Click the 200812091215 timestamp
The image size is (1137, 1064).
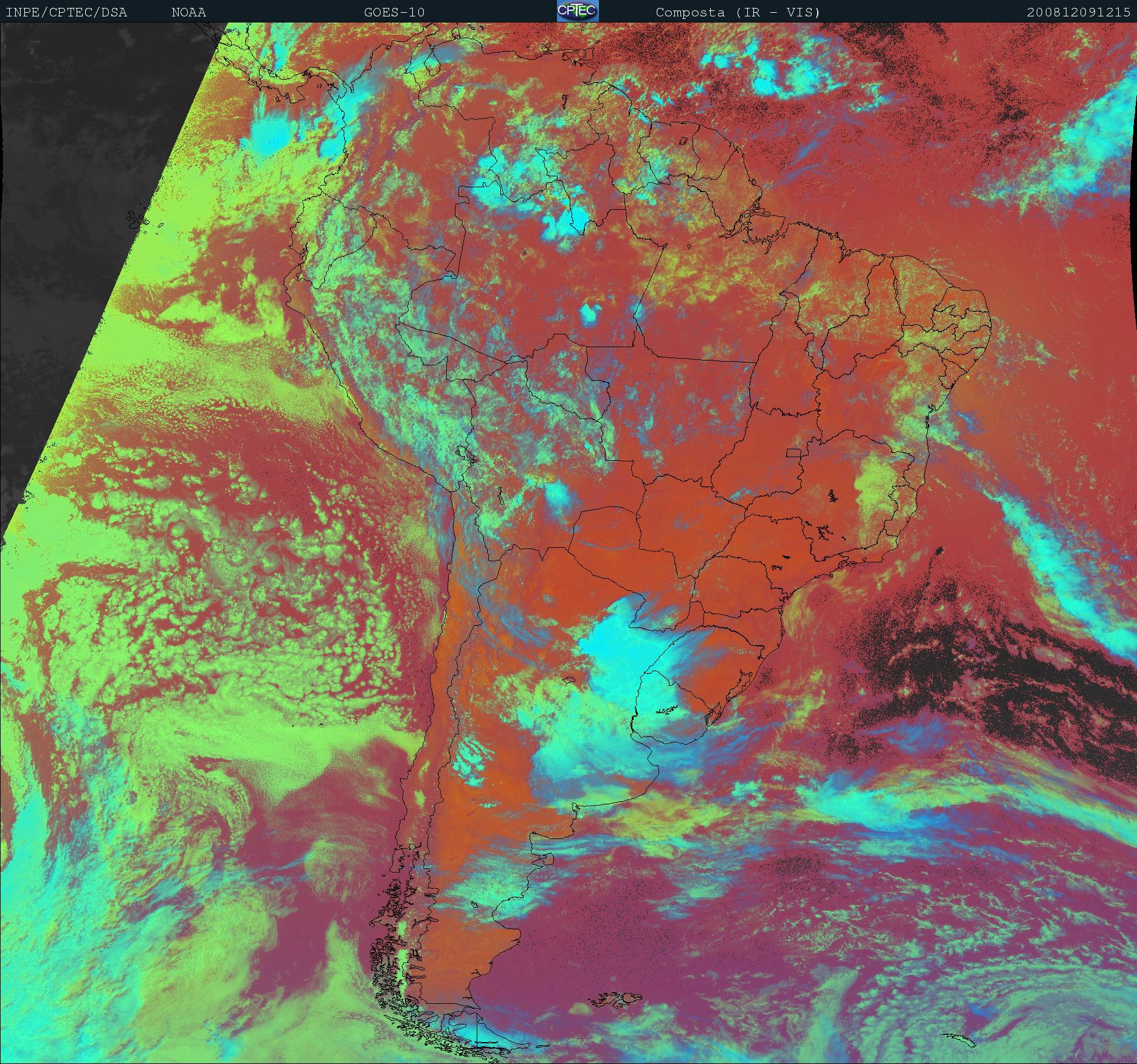1079,12
